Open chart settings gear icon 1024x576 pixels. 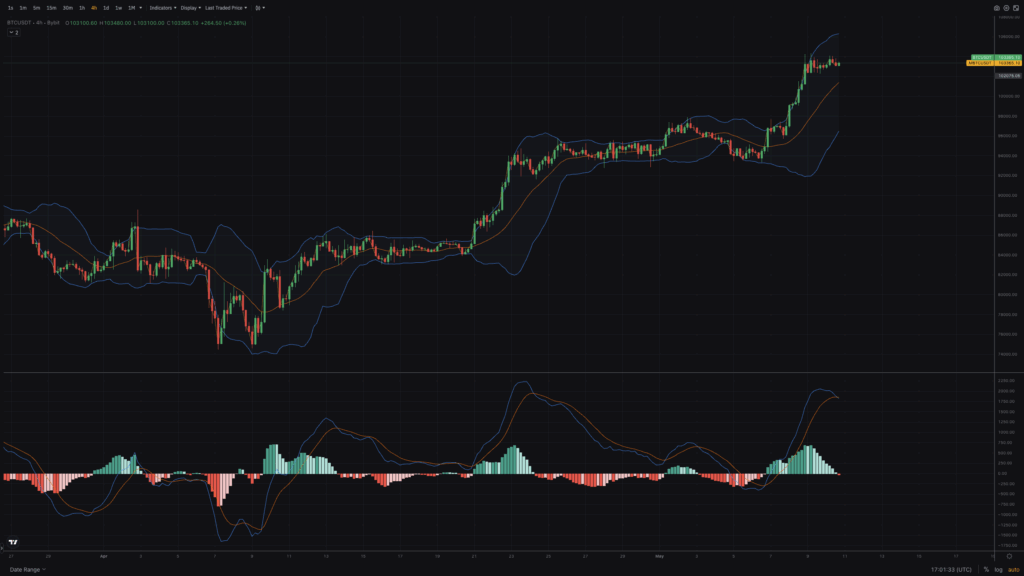(x=1007, y=7)
